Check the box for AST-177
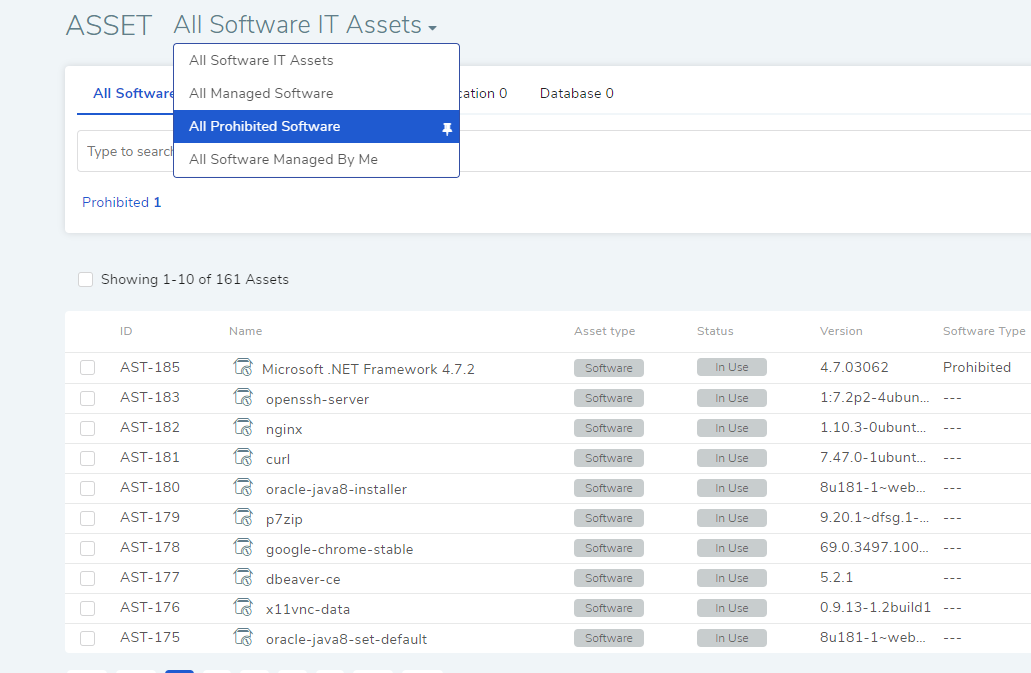The width and height of the screenshot is (1031, 673). pos(87,578)
